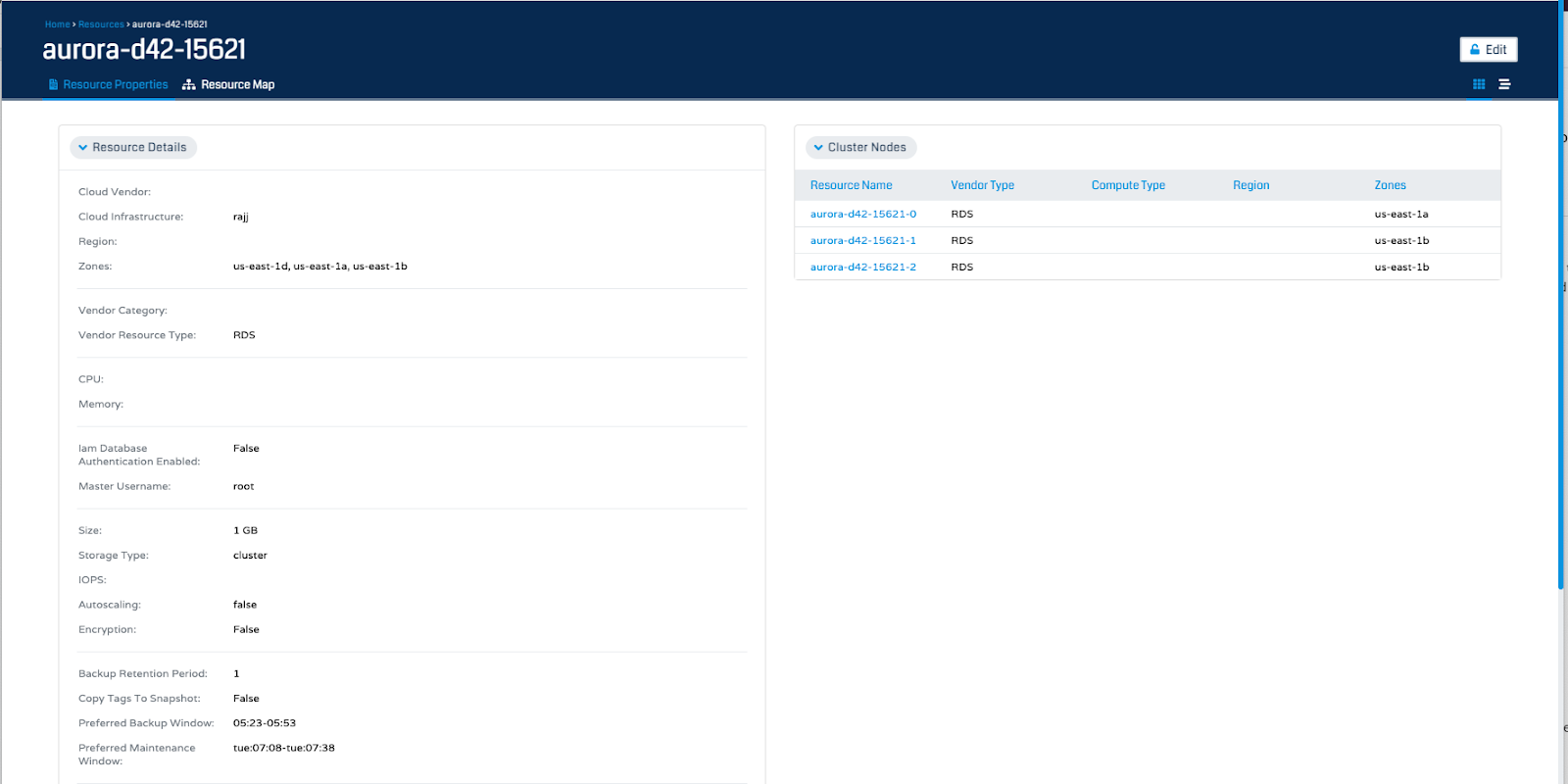1568x784 pixels.
Task: Click Cloud Infrastructure value rajj
Action: 241,217
